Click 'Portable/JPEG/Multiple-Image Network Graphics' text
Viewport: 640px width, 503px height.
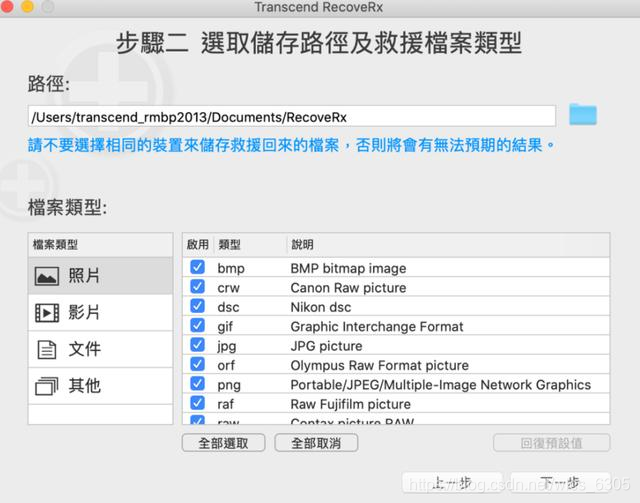pos(440,385)
